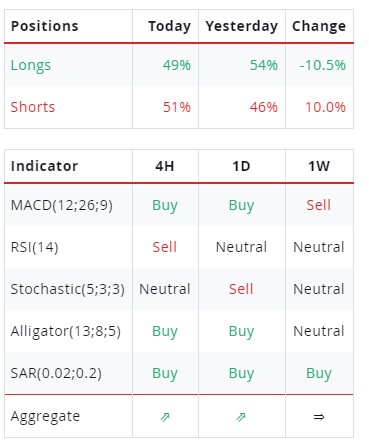This screenshot has height=445, width=369.
Task: Select the 1W column header
Action: pos(319,166)
